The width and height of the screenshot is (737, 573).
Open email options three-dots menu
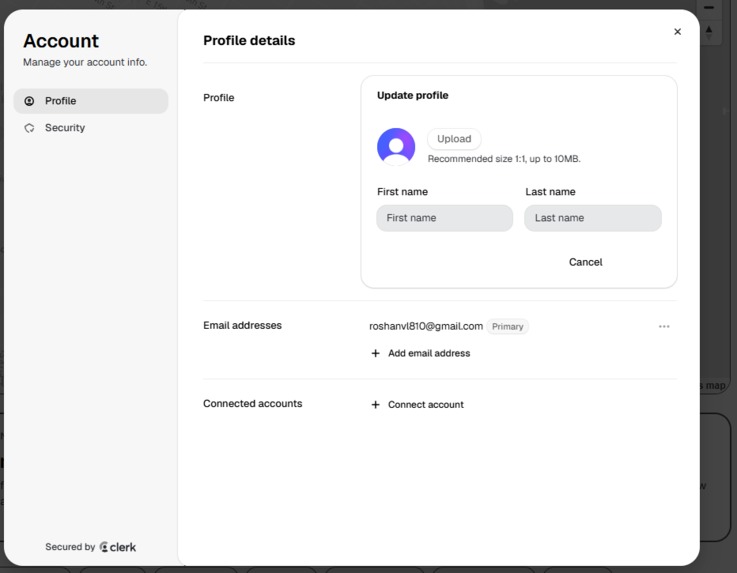tap(664, 326)
